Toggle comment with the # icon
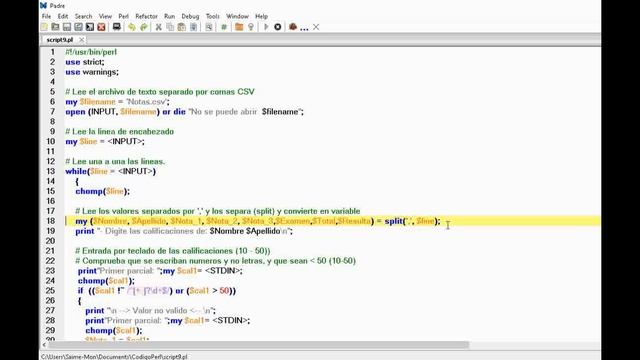Image resolution: width=640 pixels, height=360 pixels. (224, 27)
